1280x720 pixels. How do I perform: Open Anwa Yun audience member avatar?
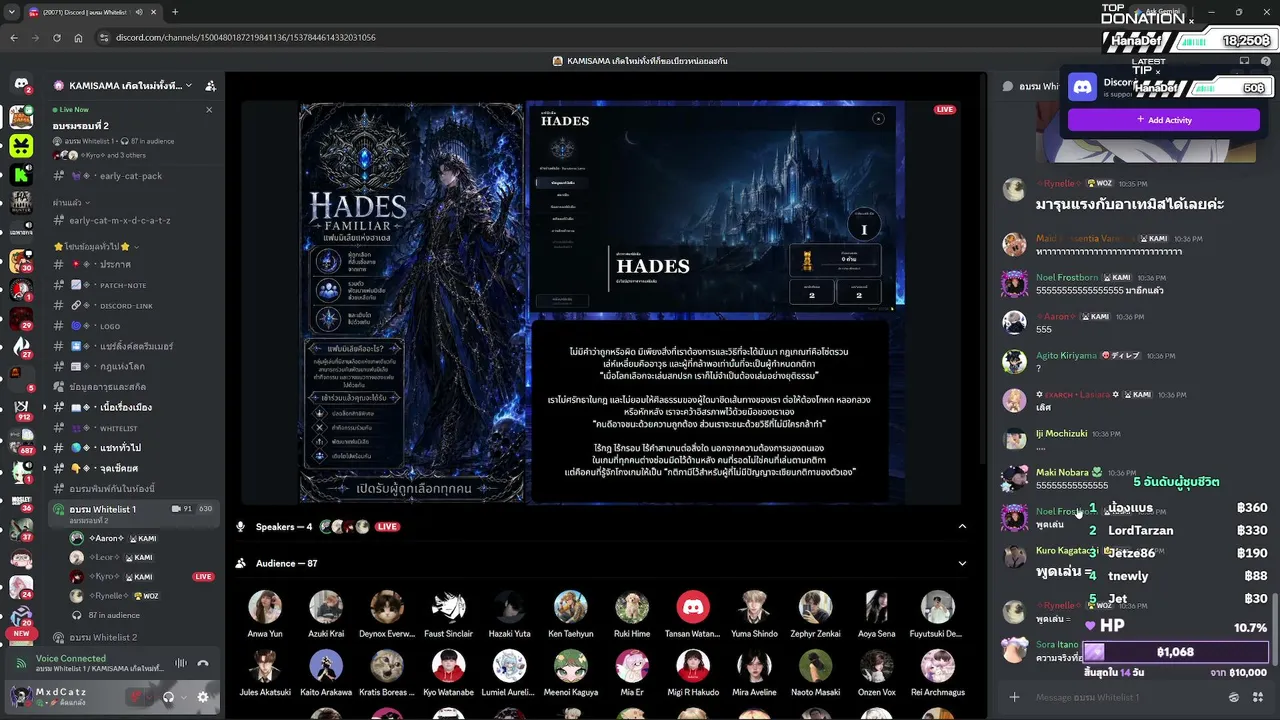click(x=265, y=606)
